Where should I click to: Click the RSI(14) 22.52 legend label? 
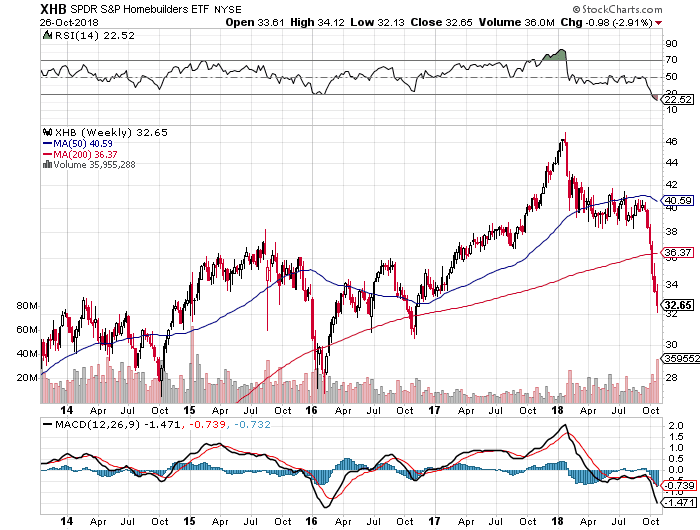(94, 35)
